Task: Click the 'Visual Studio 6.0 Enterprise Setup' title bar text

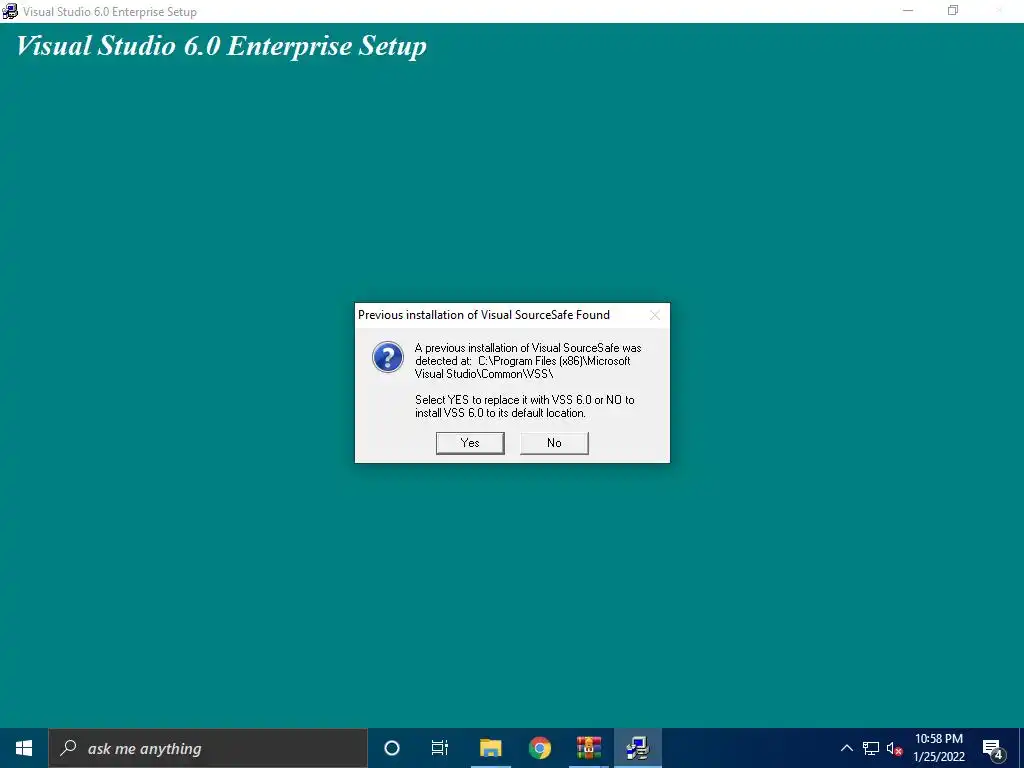Action: pyautogui.click(x=110, y=12)
